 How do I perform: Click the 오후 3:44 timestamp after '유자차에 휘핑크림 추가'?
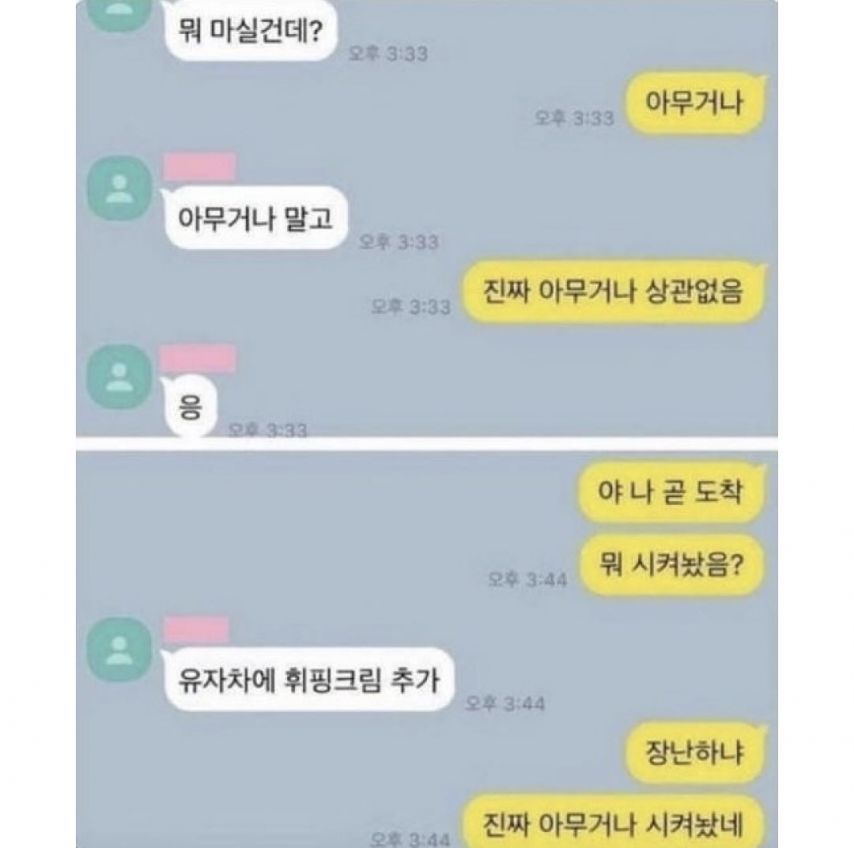pos(504,704)
